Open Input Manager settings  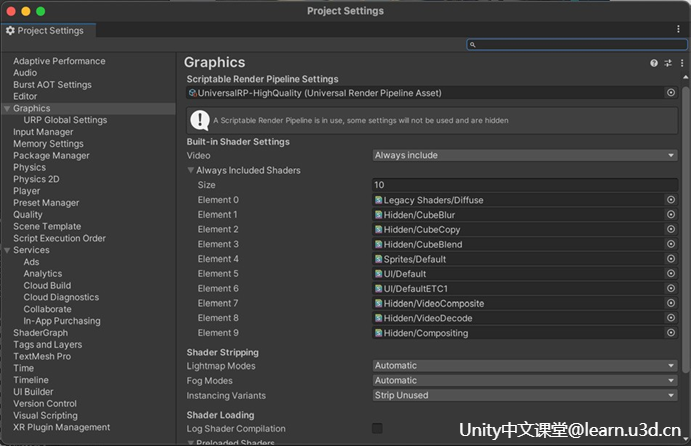pyautogui.click(x=43, y=132)
